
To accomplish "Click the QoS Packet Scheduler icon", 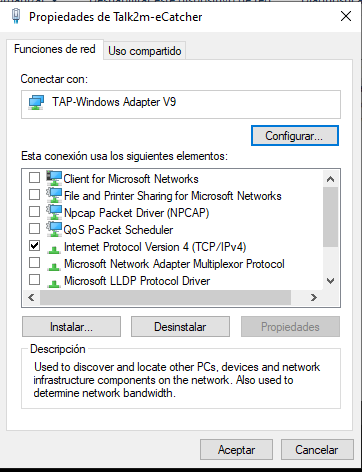I will coord(54,229).
